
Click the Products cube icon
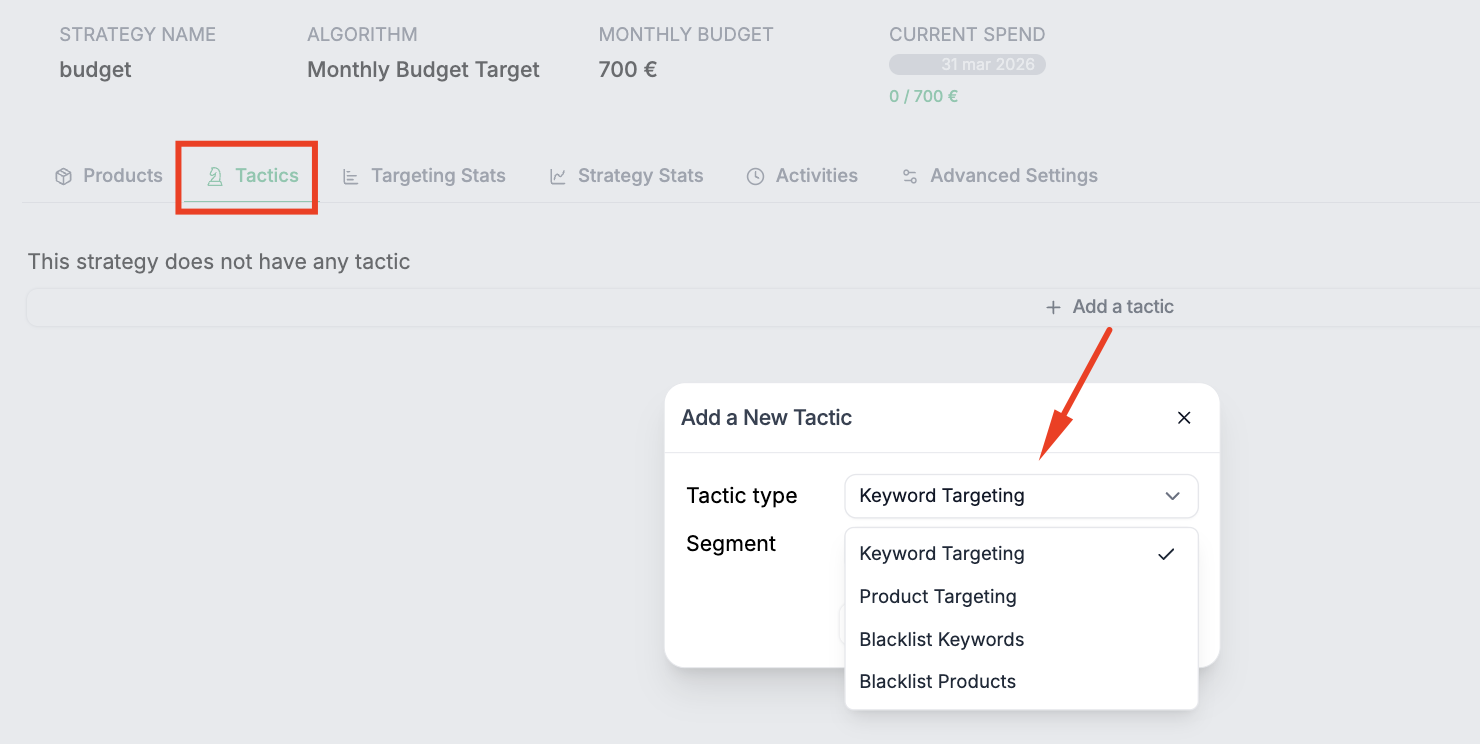tap(63, 177)
